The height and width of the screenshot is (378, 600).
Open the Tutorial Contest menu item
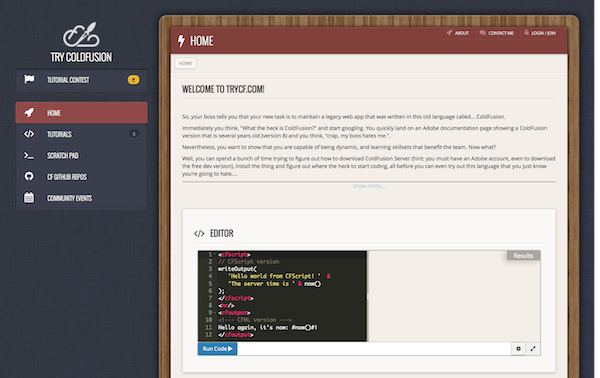(82, 80)
